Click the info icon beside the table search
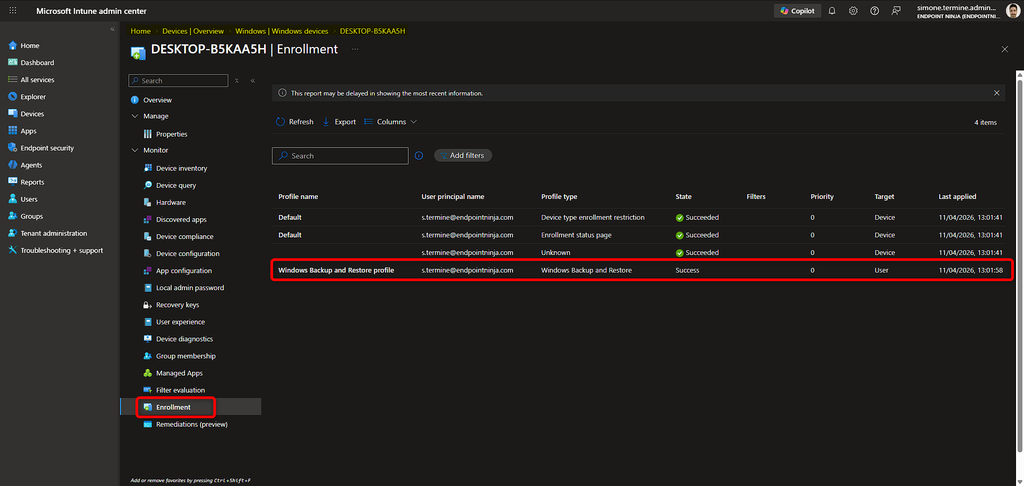1024x486 pixels. tap(419, 155)
